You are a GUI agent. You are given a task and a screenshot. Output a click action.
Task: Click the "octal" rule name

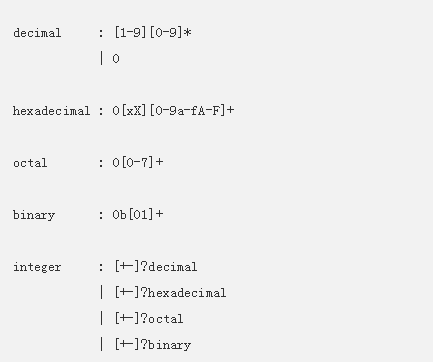coord(30,163)
